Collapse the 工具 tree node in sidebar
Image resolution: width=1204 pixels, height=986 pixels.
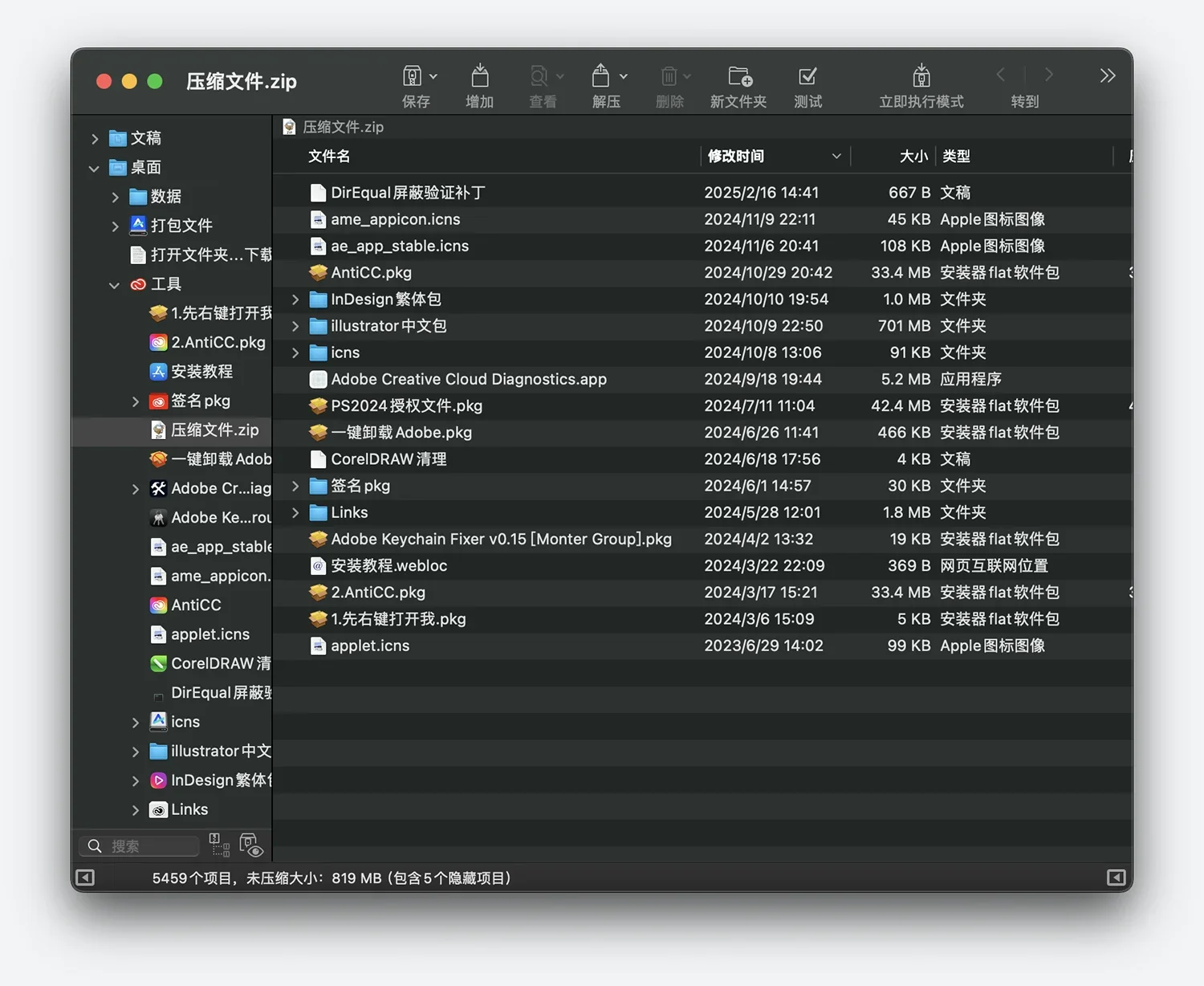point(115,285)
